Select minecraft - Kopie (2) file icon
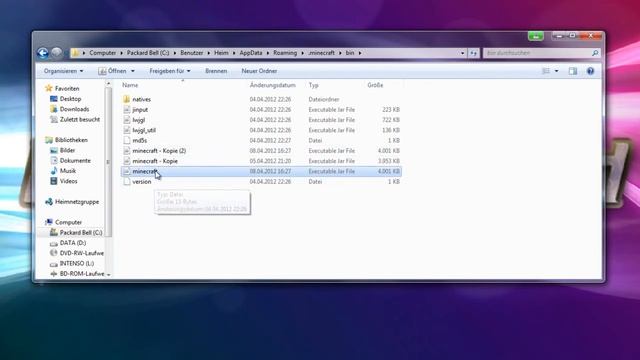The image size is (640, 360). (127, 151)
